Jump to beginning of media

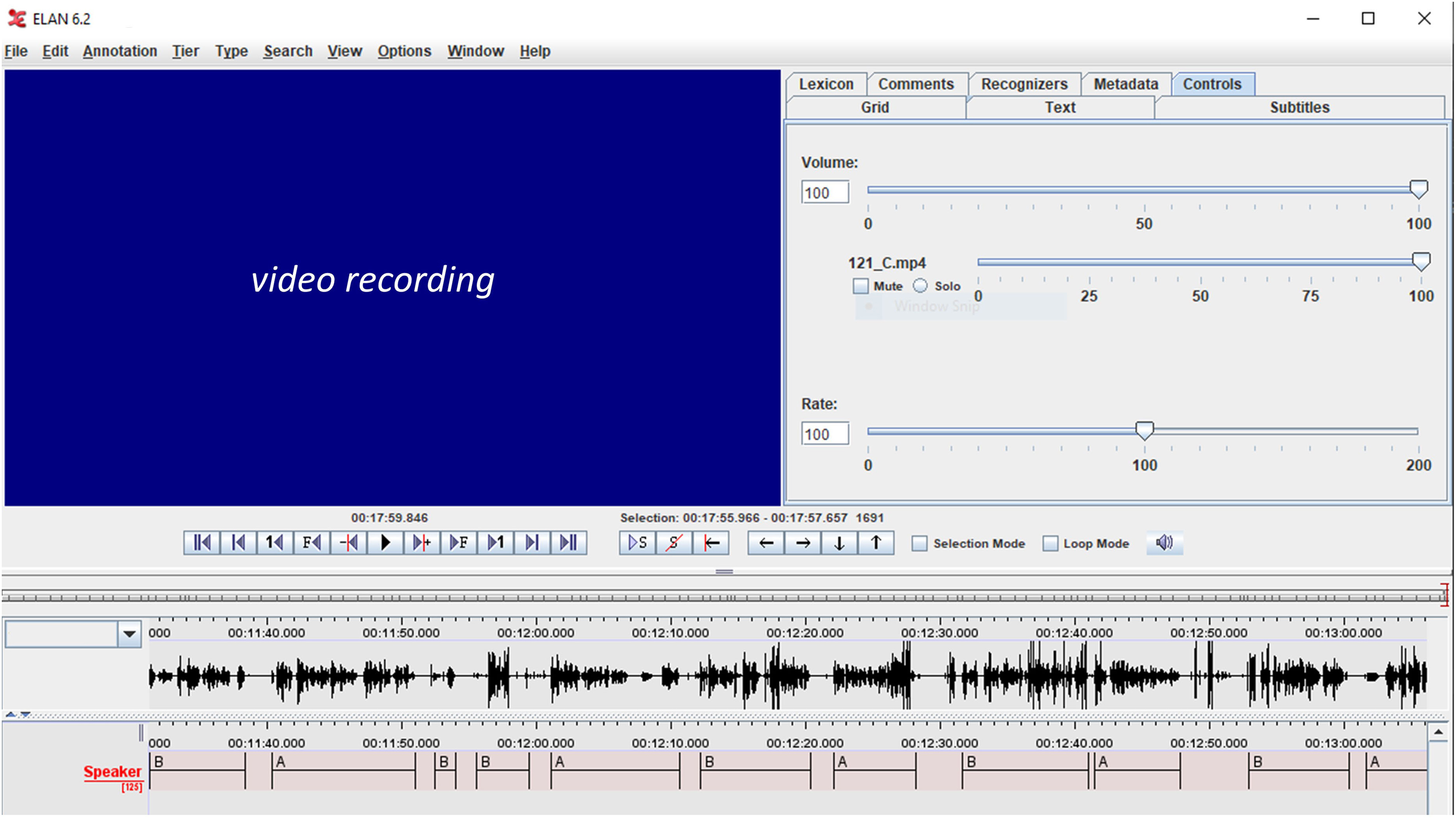click(201, 543)
